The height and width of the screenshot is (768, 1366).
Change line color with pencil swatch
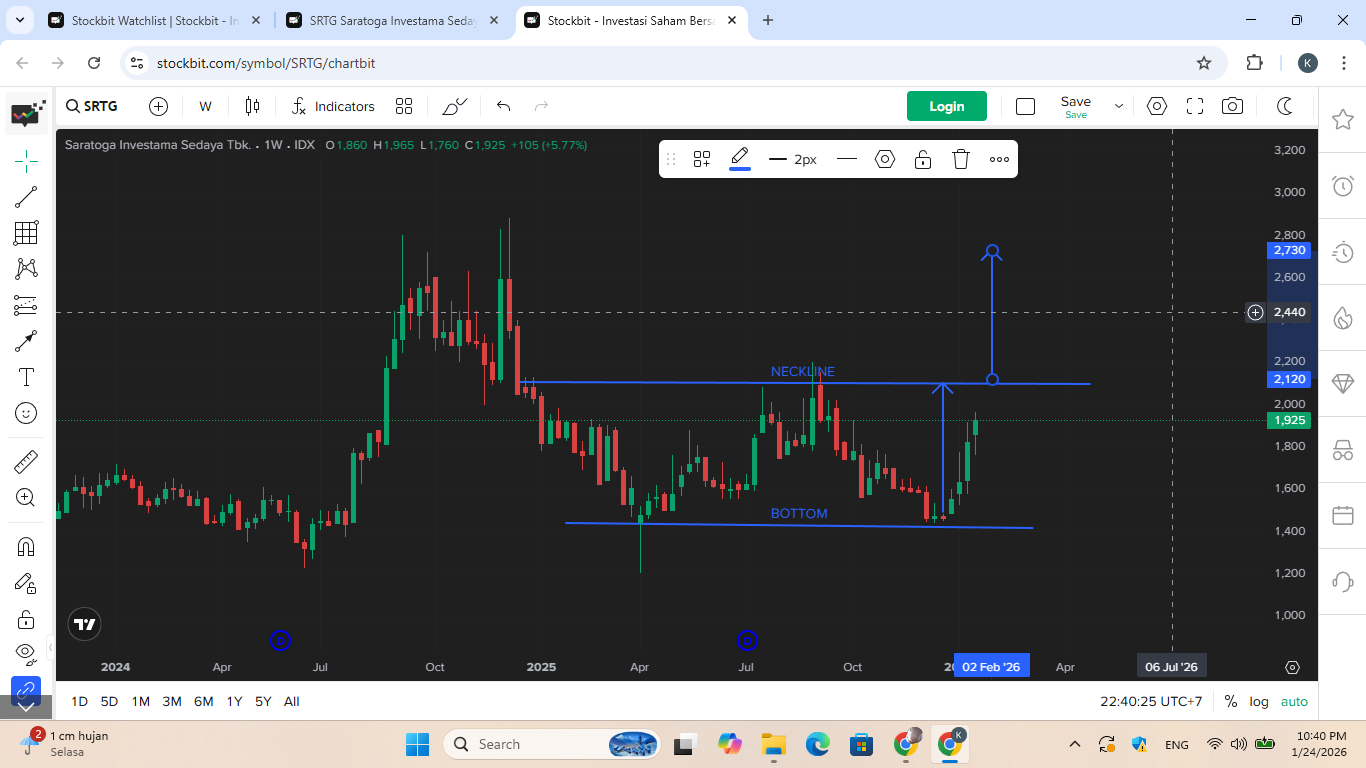[740, 158]
